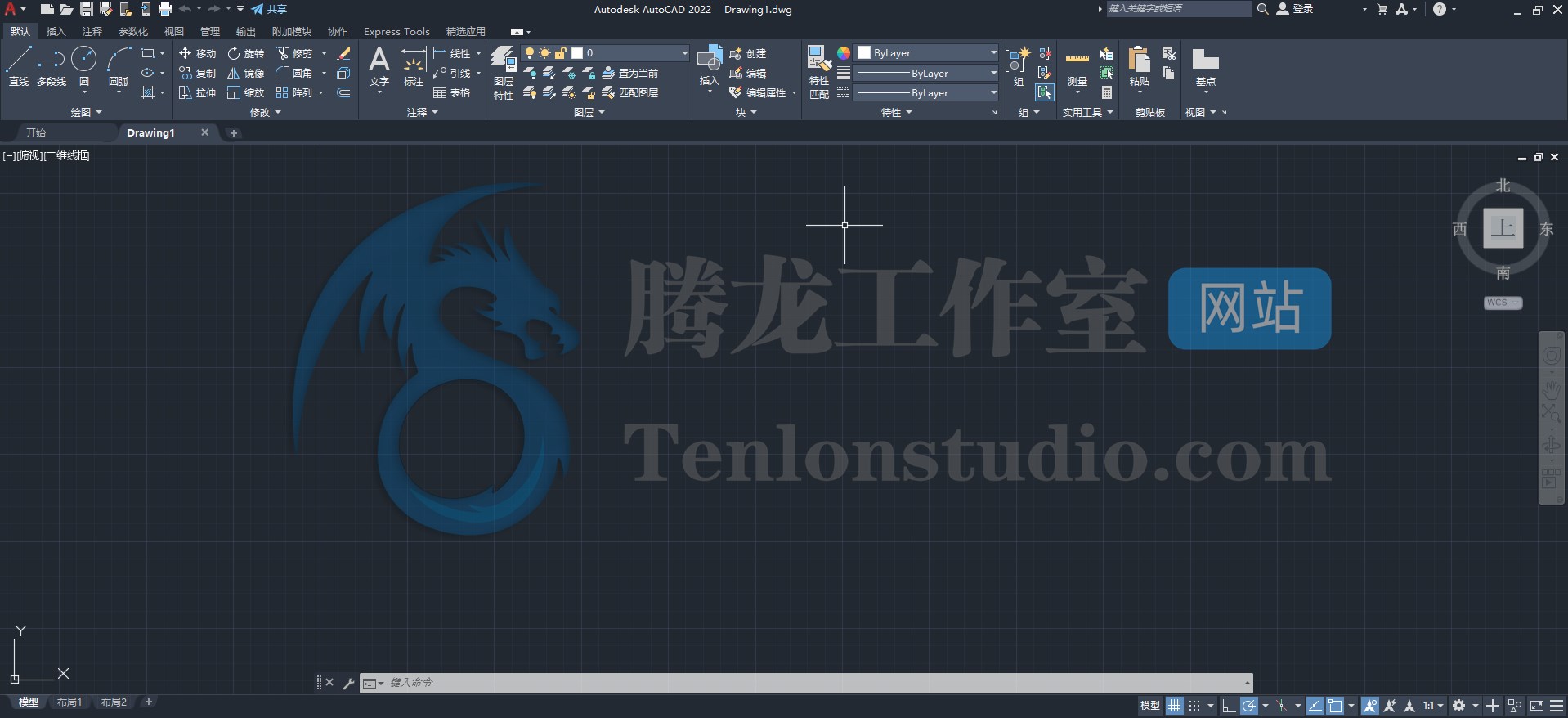Toggle drawing grid display in status bar
This screenshot has height=718, width=1568.
click(x=1175, y=705)
